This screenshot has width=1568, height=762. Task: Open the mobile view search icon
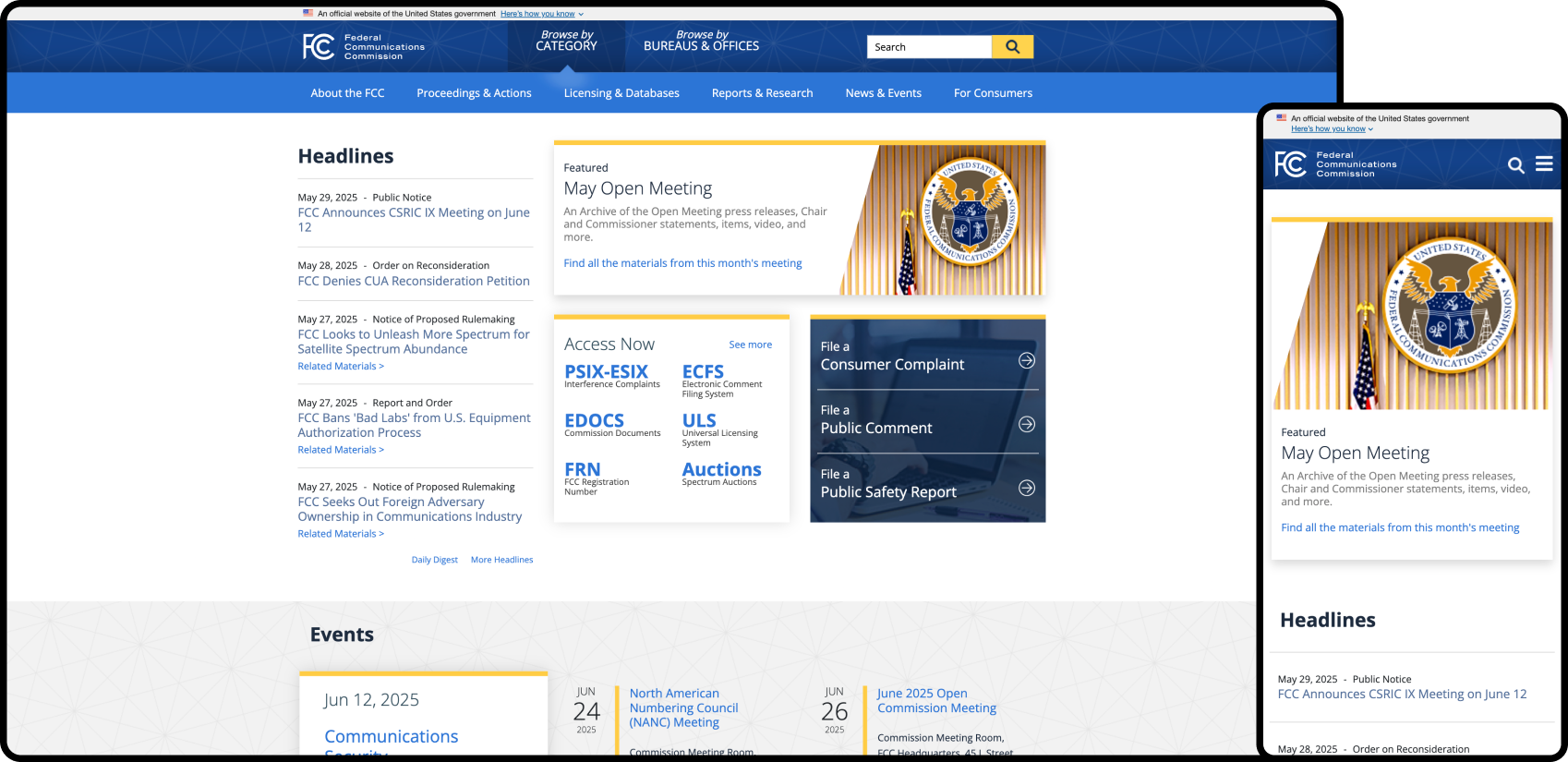(x=1515, y=165)
